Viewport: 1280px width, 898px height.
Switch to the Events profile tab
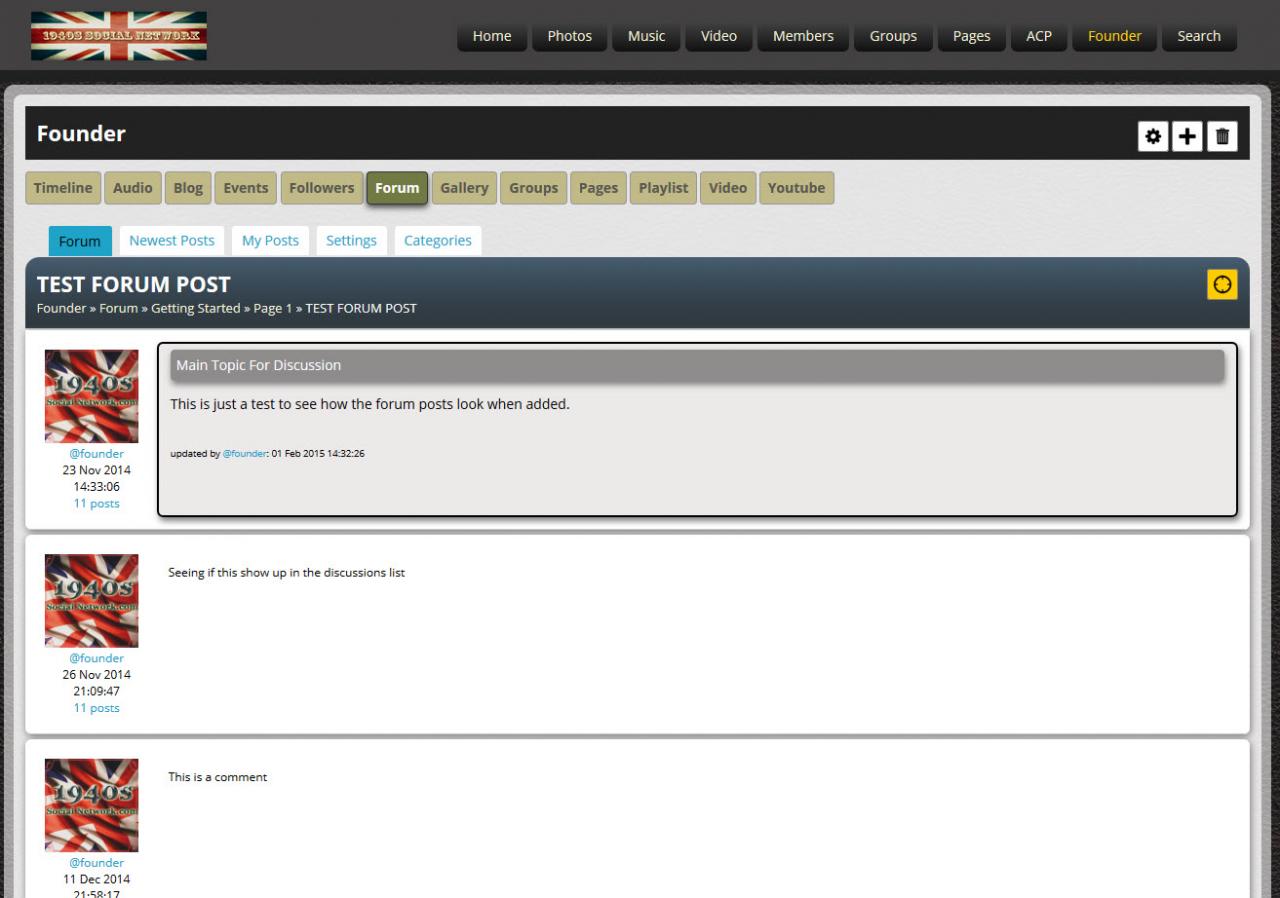click(x=246, y=188)
